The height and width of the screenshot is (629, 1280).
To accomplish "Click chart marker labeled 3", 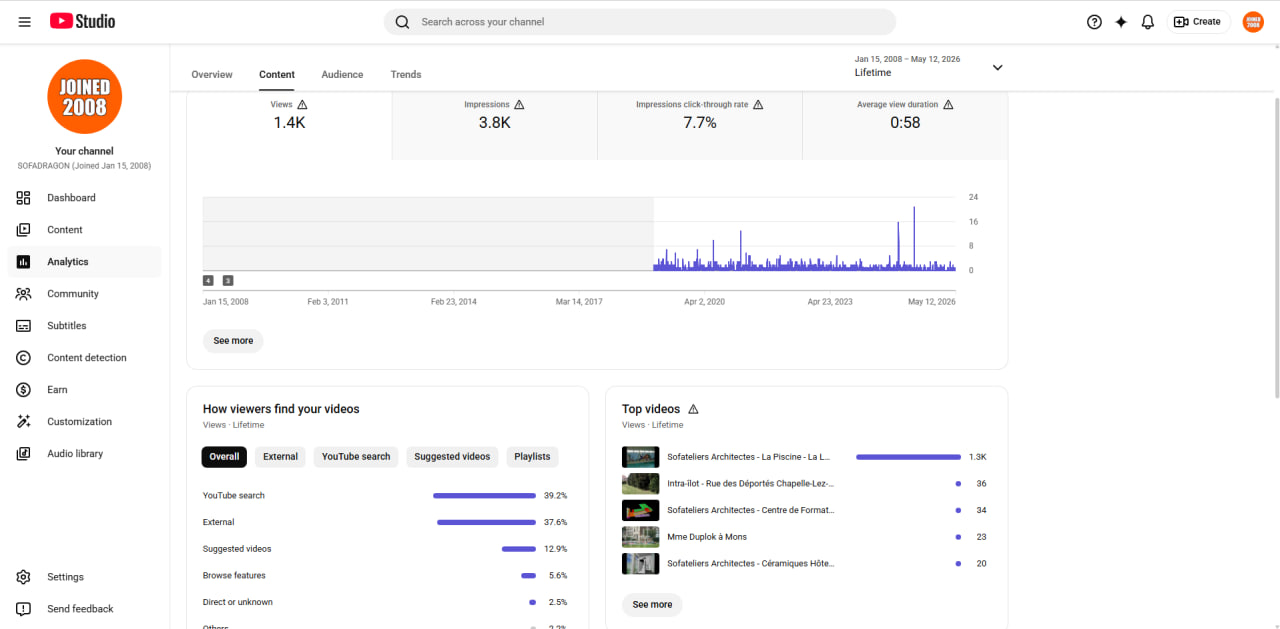I will (228, 281).
